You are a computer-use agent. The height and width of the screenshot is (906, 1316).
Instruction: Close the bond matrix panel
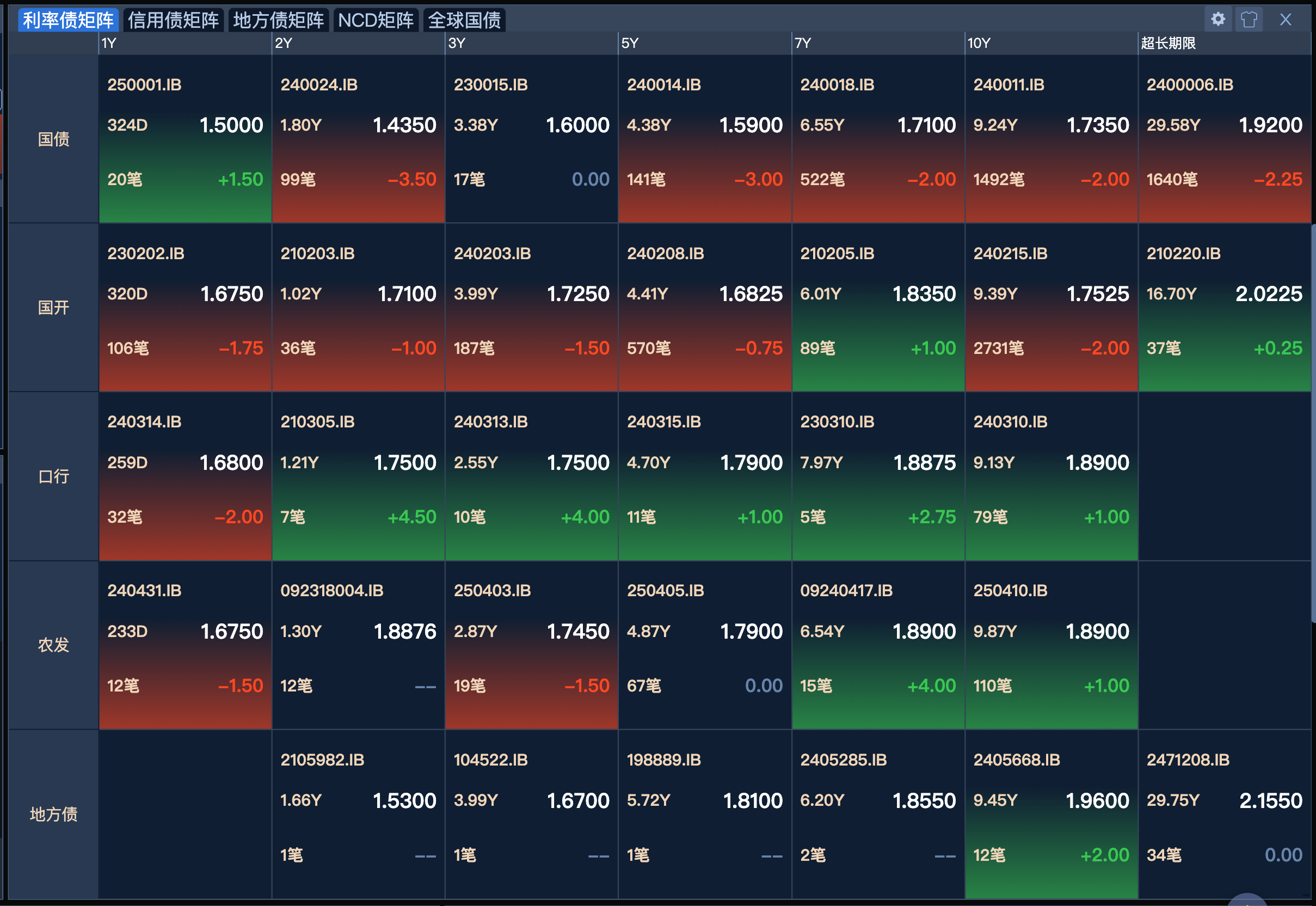click(x=1286, y=19)
